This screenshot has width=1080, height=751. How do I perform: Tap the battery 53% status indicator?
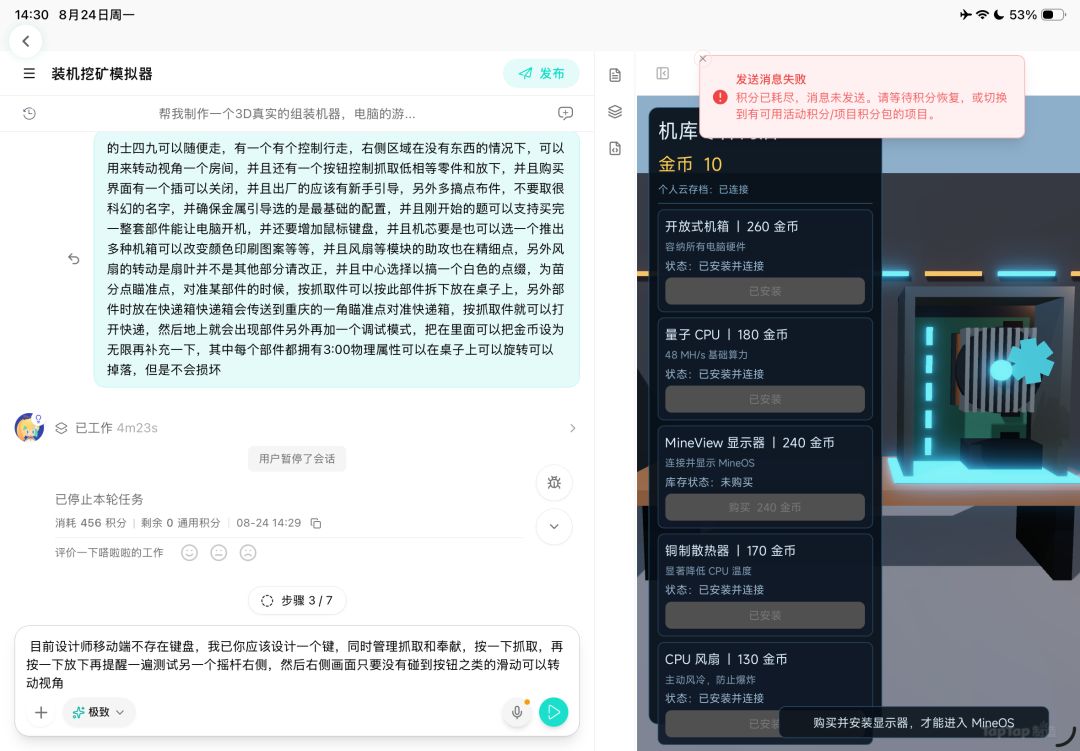click(1037, 14)
